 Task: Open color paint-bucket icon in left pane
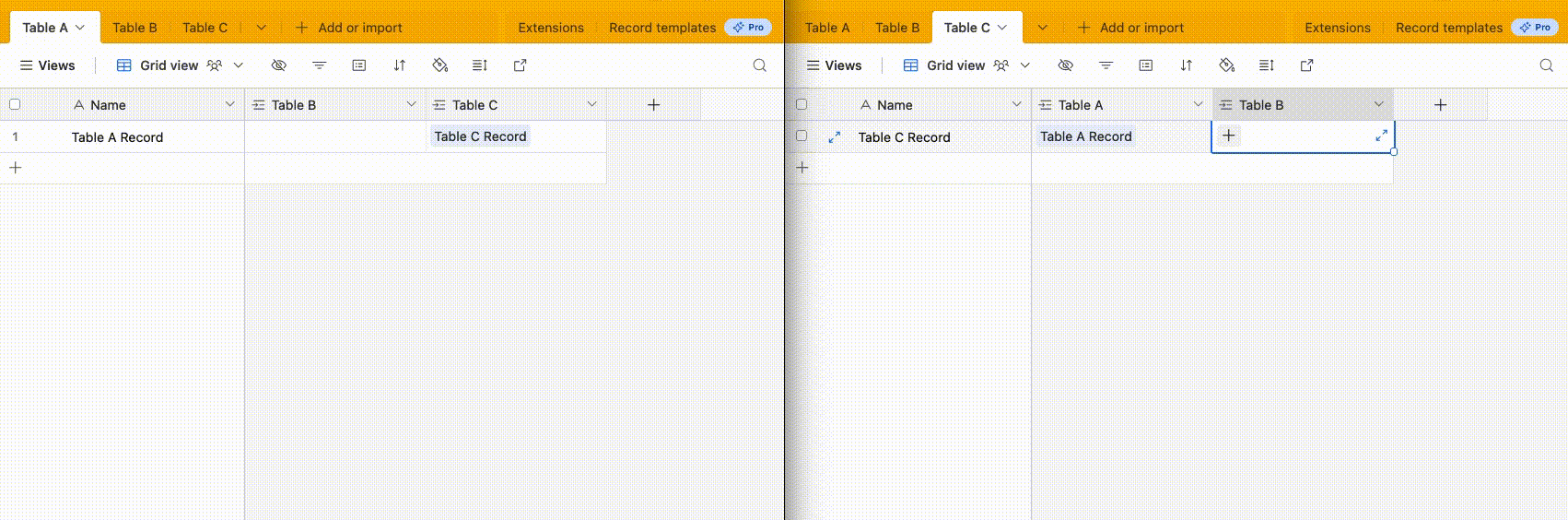click(439, 65)
